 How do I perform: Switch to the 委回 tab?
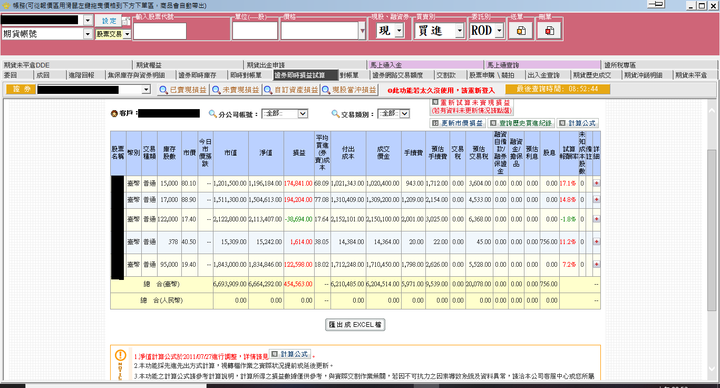(17, 75)
